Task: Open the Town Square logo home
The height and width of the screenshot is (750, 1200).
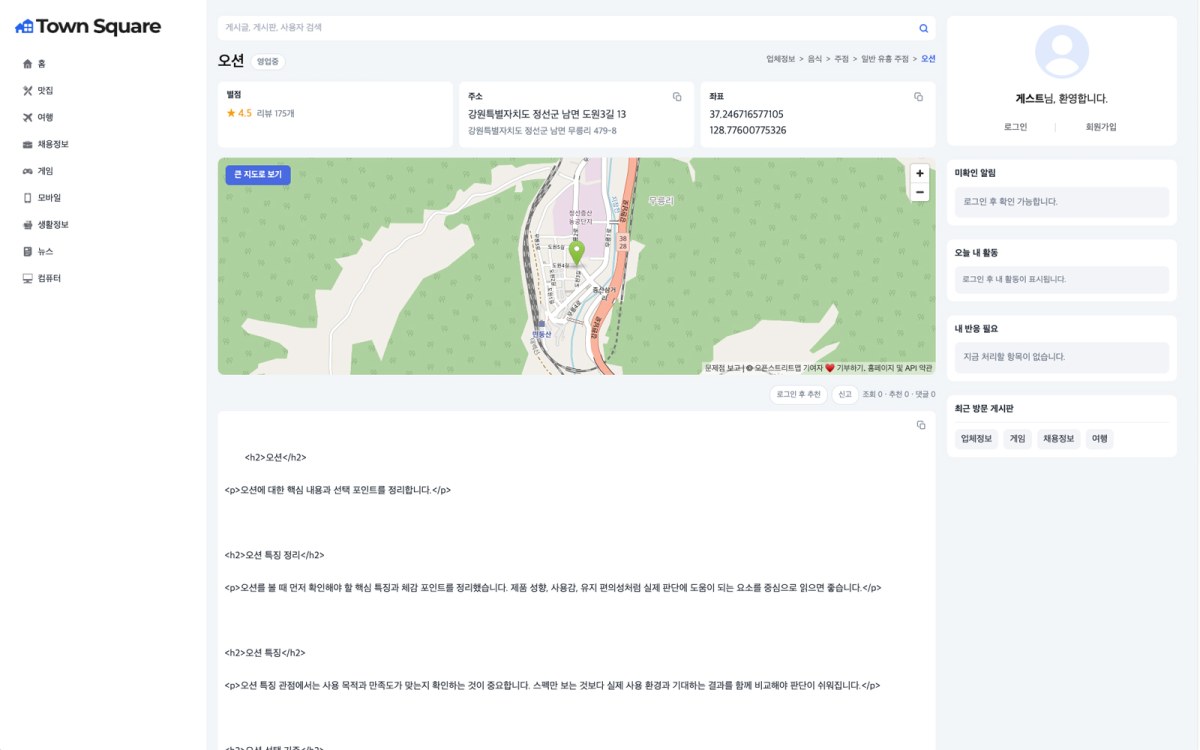Action: (x=88, y=27)
